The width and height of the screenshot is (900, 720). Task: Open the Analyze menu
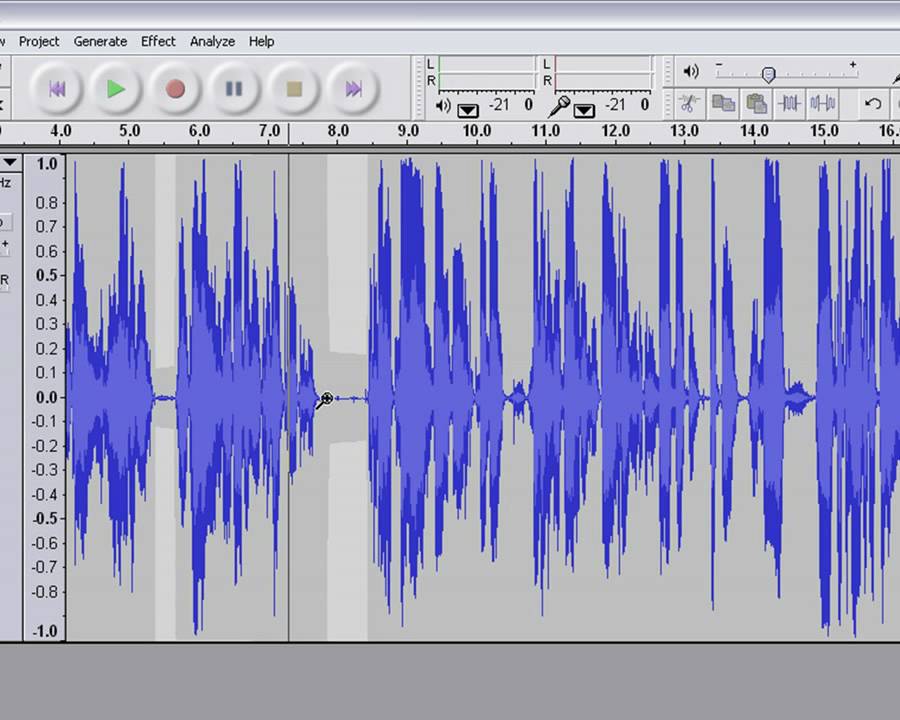(212, 41)
